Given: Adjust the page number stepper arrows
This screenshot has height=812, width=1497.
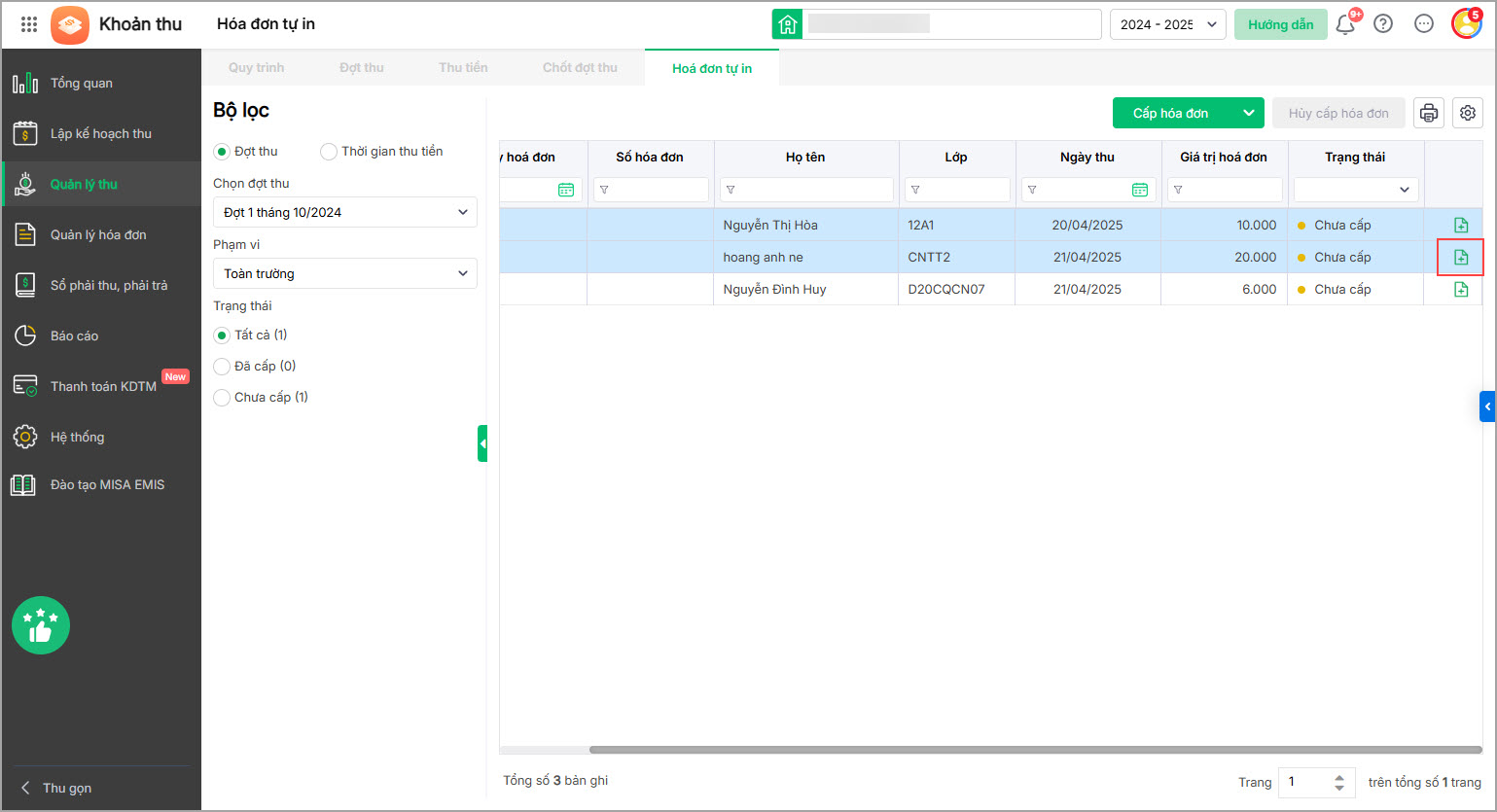Looking at the screenshot, I should point(1339,782).
